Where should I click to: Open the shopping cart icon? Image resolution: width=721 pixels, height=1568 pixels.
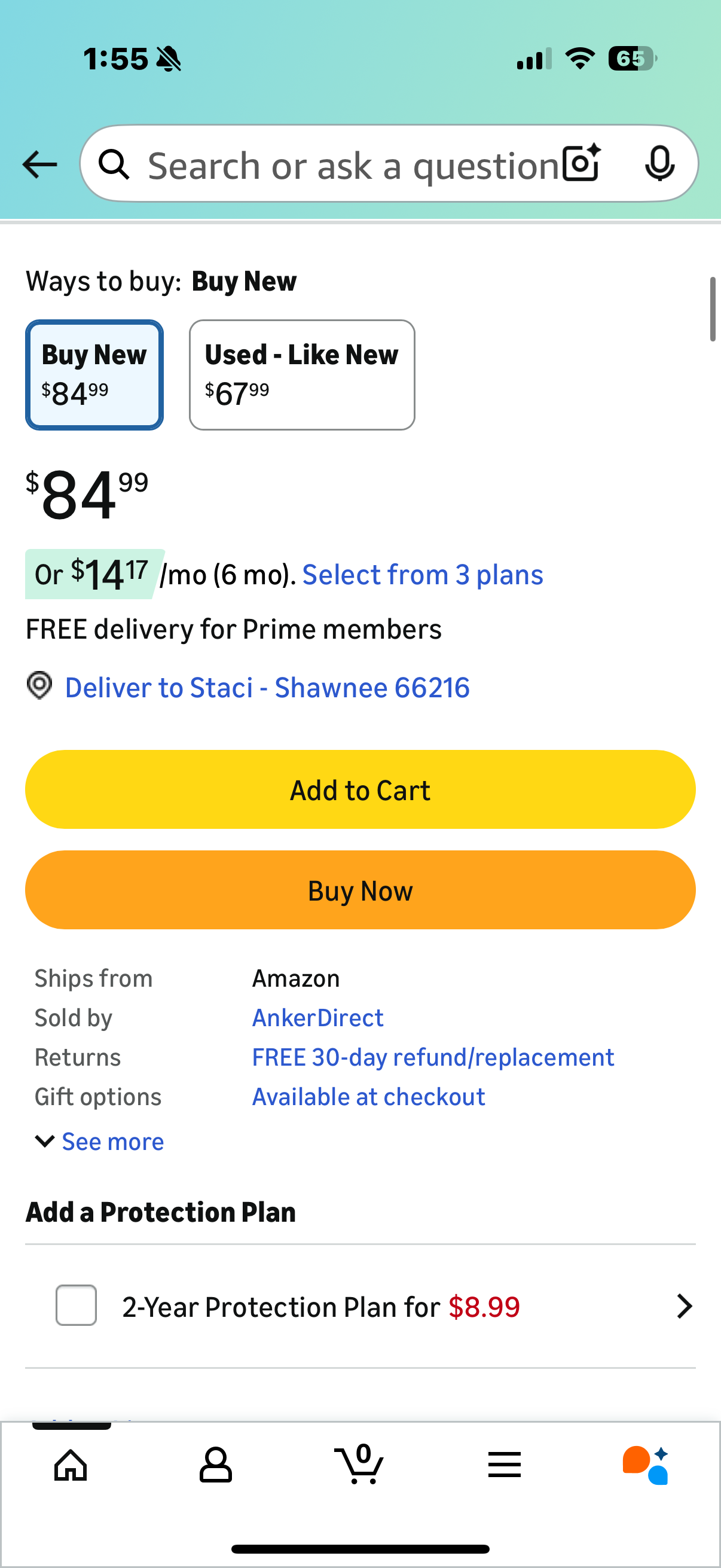click(359, 1465)
